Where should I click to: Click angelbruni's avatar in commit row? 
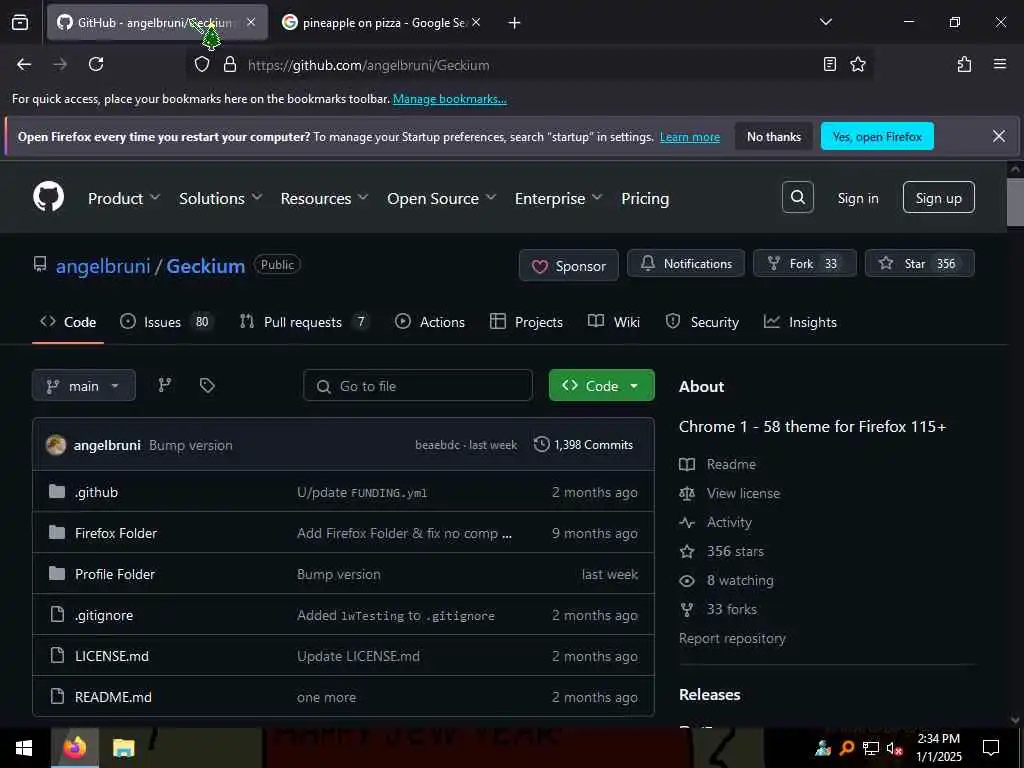pyautogui.click(x=56, y=445)
